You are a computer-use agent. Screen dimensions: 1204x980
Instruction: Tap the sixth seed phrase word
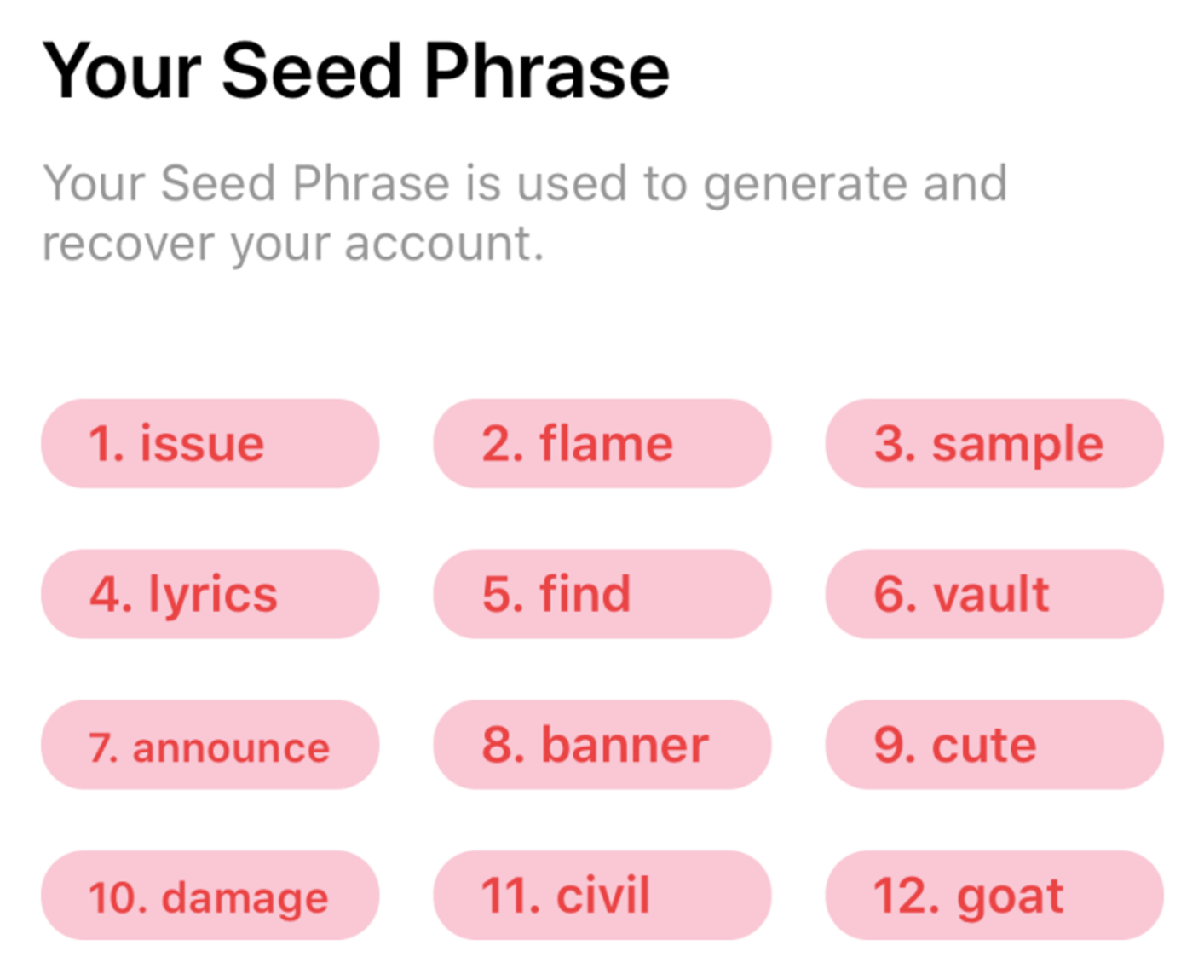pyautogui.click(x=994, y=594)
